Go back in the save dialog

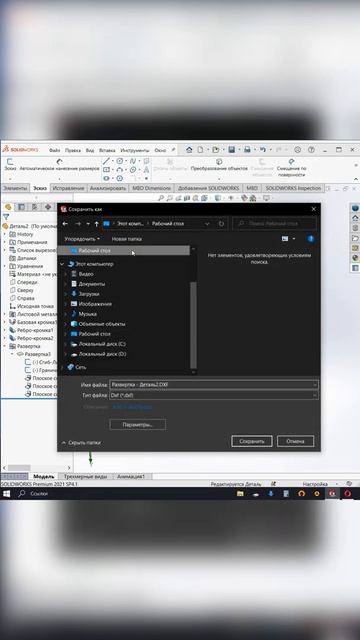[65, 224]
